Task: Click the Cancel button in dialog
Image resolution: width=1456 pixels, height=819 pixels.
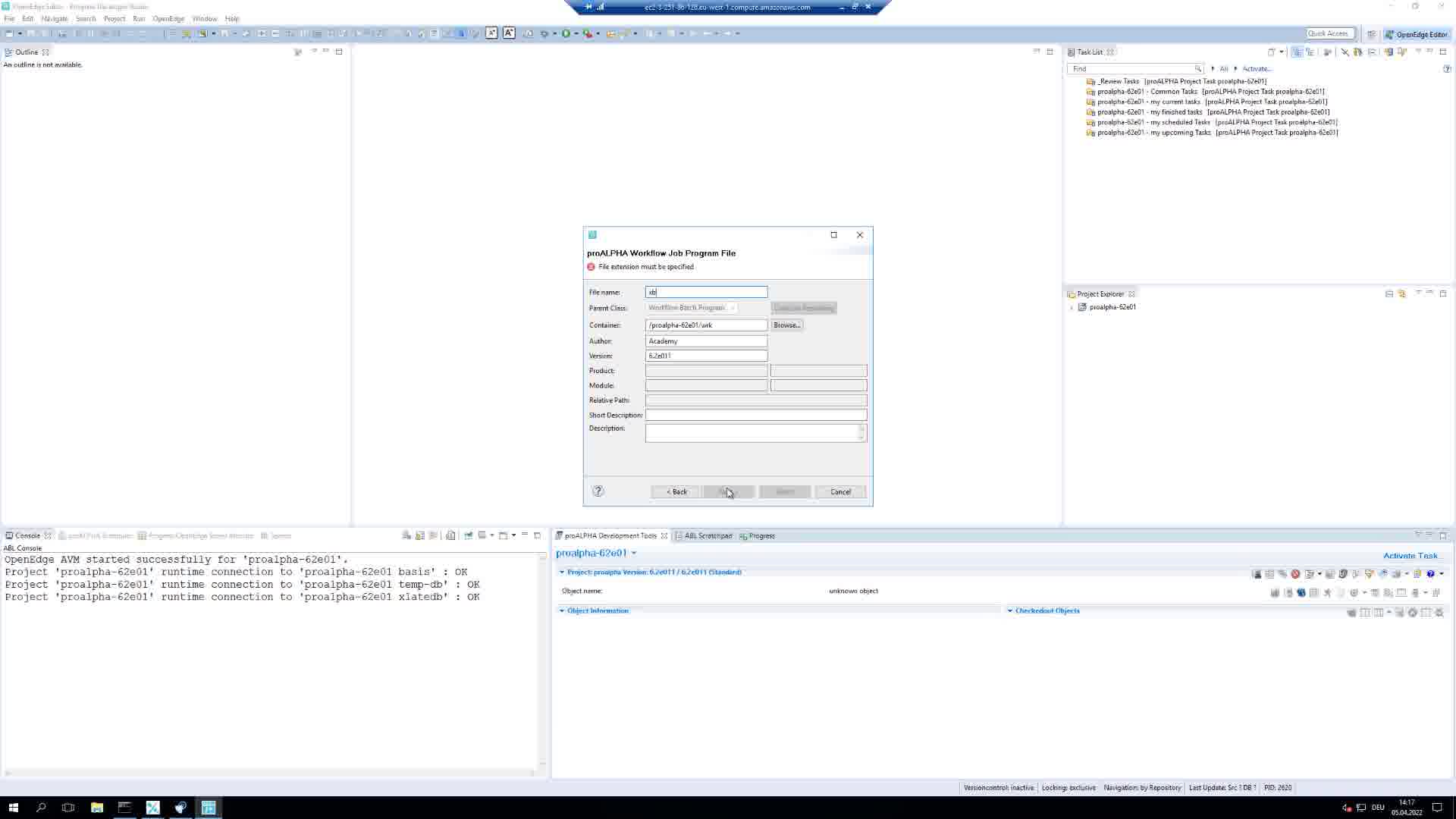Action: (x=840, y=492)
